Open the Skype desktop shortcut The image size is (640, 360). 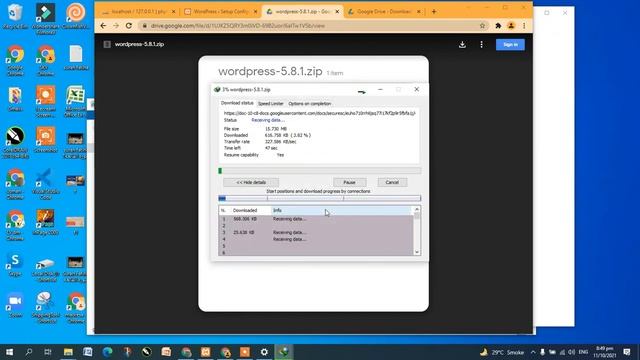click(x=15, y=264)
